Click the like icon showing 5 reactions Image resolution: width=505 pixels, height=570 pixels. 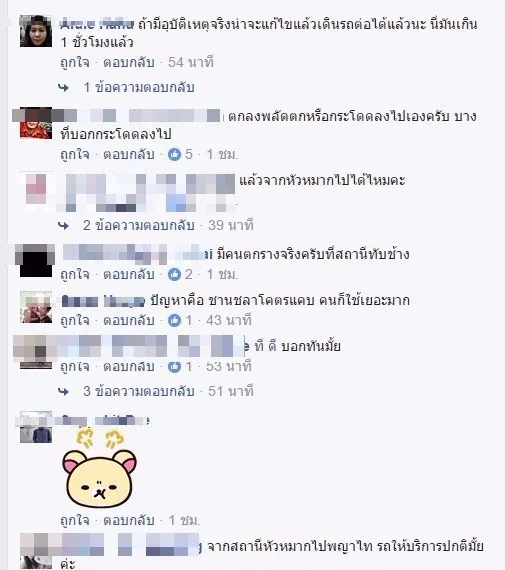click(175, 155)
